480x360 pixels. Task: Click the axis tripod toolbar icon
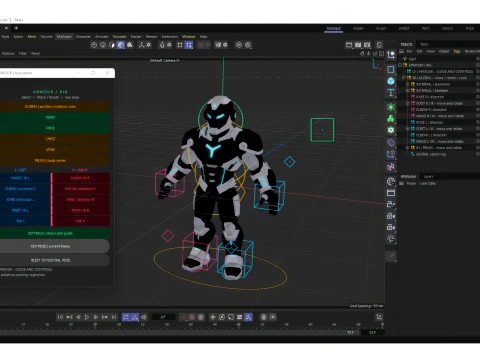pyautogui.click(x=141, y=45)
